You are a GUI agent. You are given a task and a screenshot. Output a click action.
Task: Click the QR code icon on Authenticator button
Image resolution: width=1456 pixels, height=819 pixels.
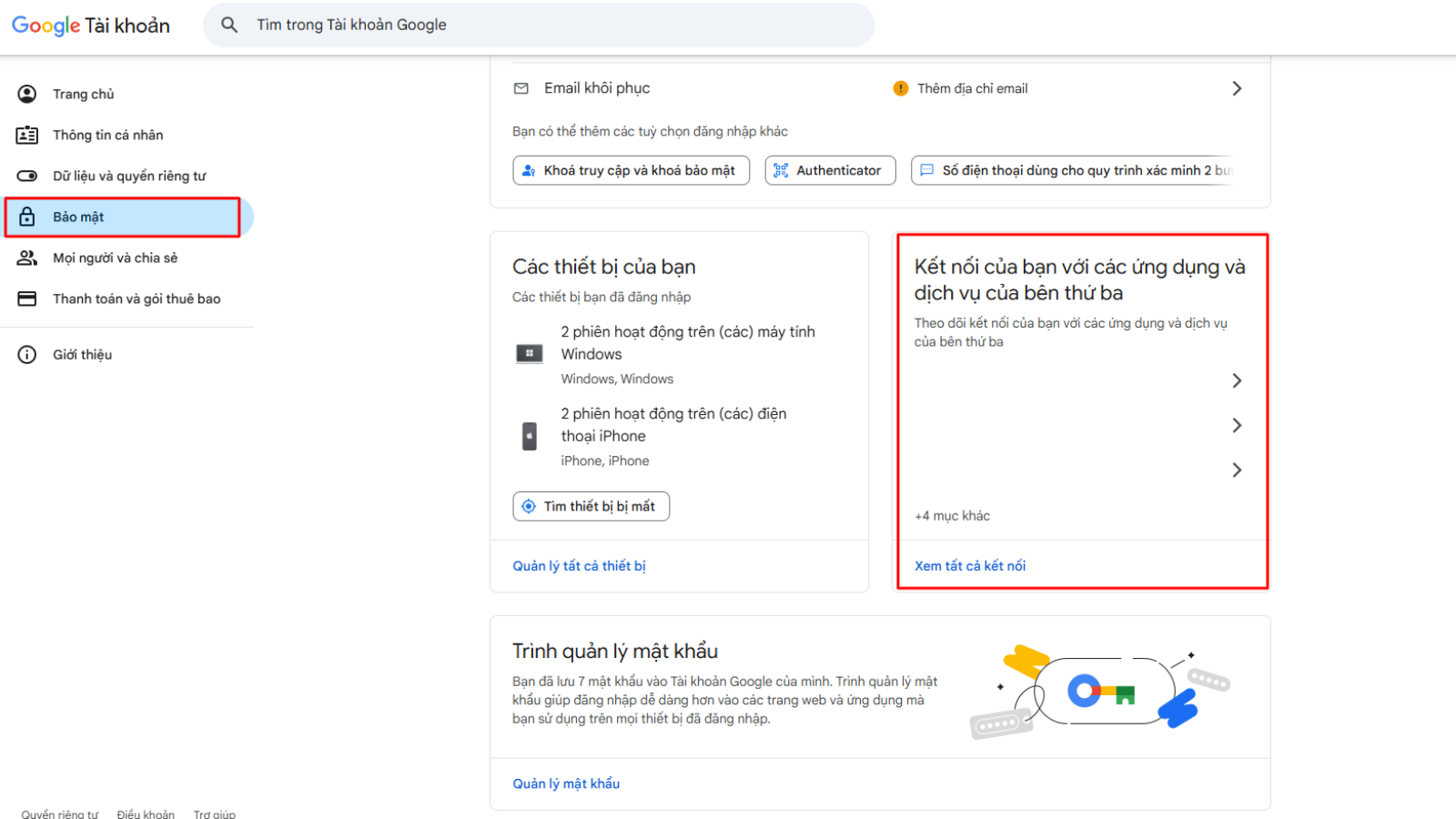tap(781, 170)
